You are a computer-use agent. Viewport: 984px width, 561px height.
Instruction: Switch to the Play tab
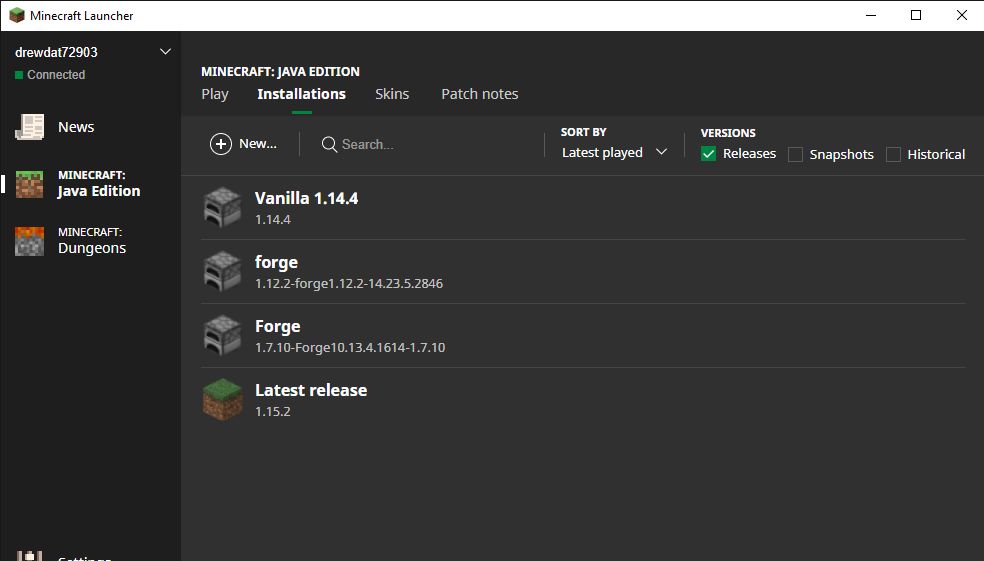tap(215, 94)
